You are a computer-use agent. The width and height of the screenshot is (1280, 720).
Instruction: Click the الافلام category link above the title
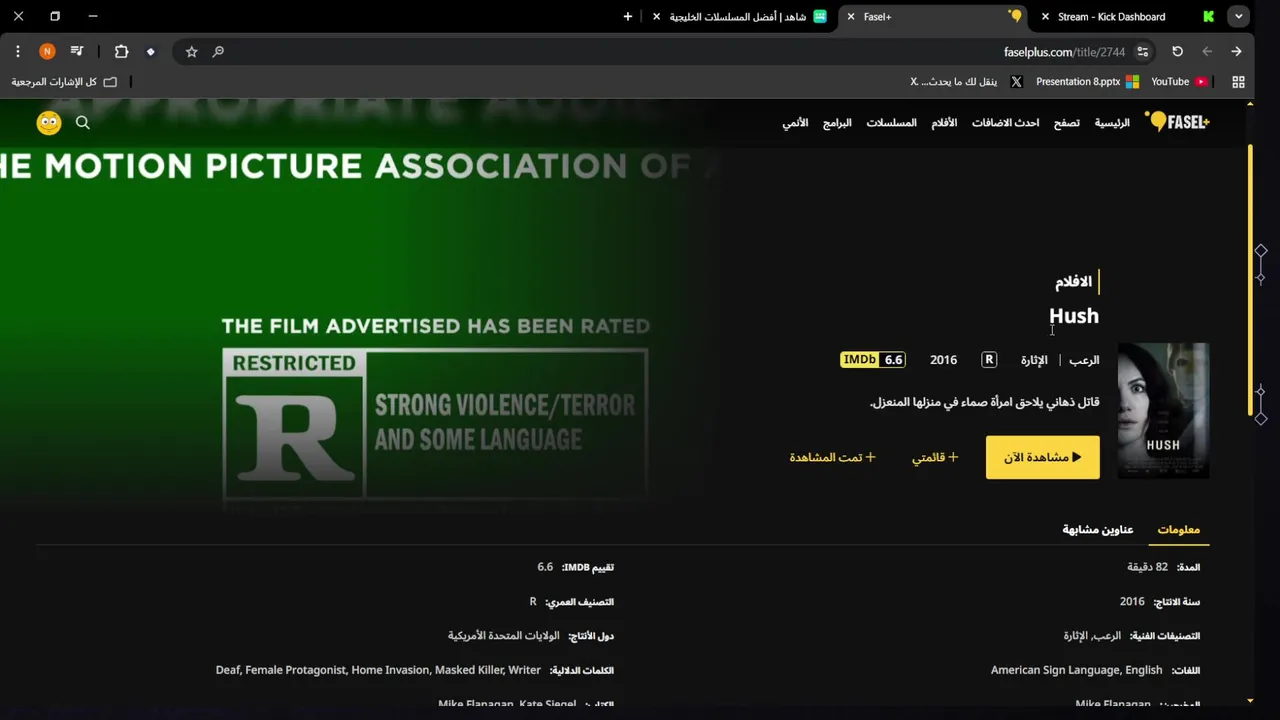pos(1073,282)
